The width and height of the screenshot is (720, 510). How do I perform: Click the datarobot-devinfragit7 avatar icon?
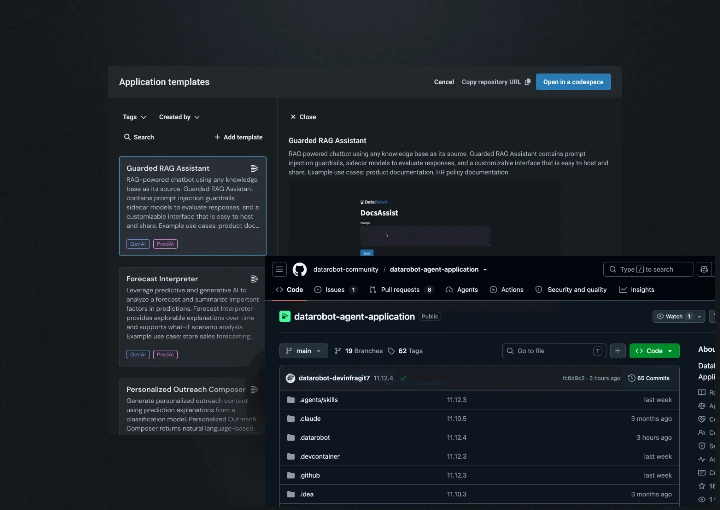[x=290, y=378]
